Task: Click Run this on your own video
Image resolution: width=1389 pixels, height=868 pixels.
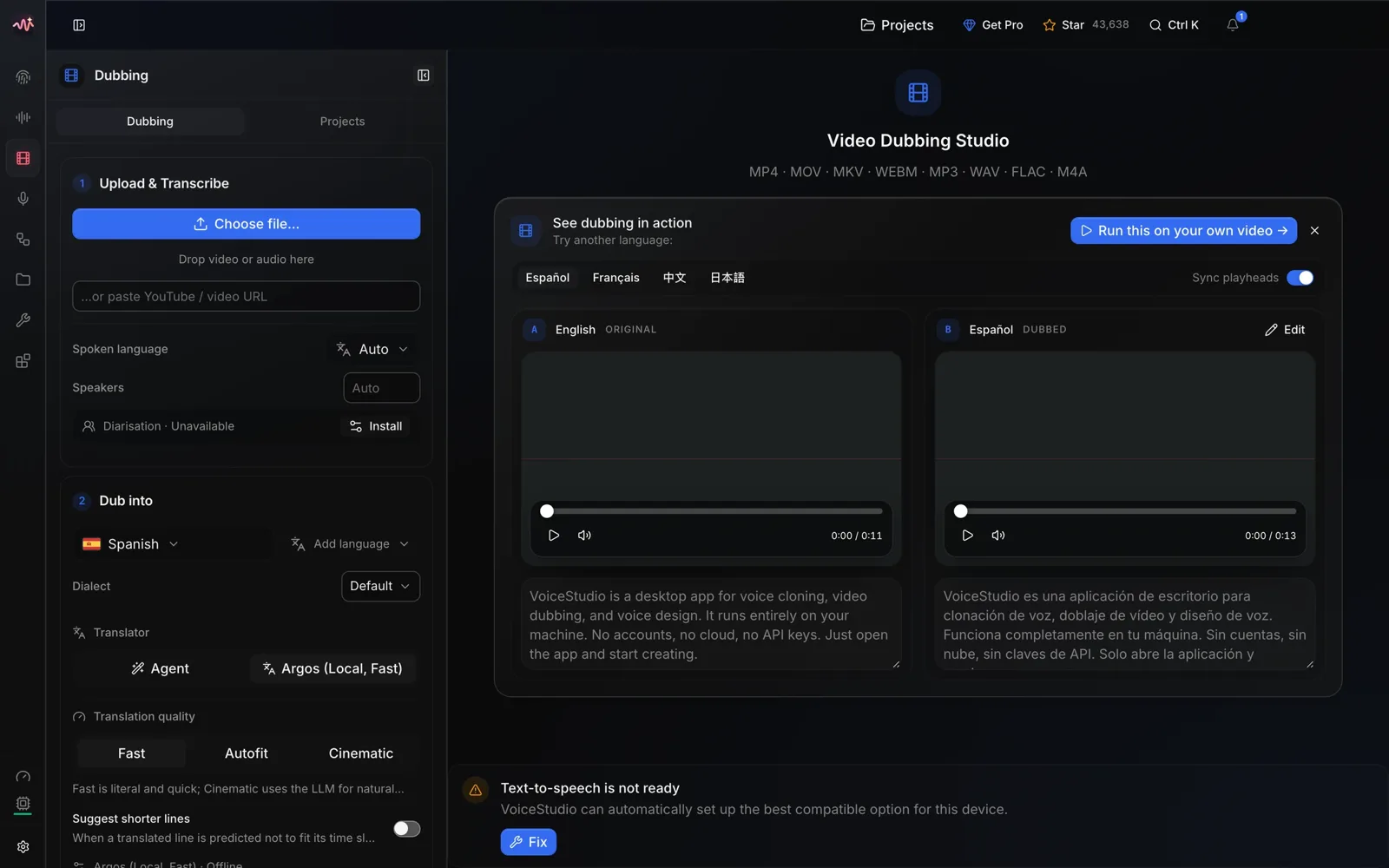Action: click(x=1184, y=231)
